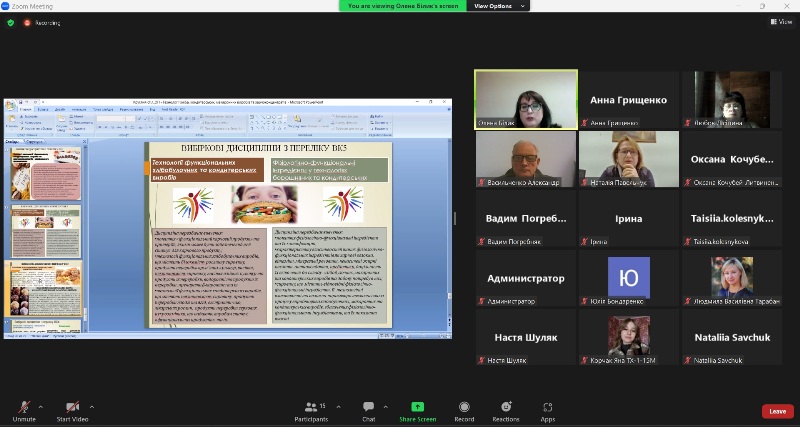Open the Reactions menu
800x427 pixels.
pyautogui.click(x=506, y=410)
